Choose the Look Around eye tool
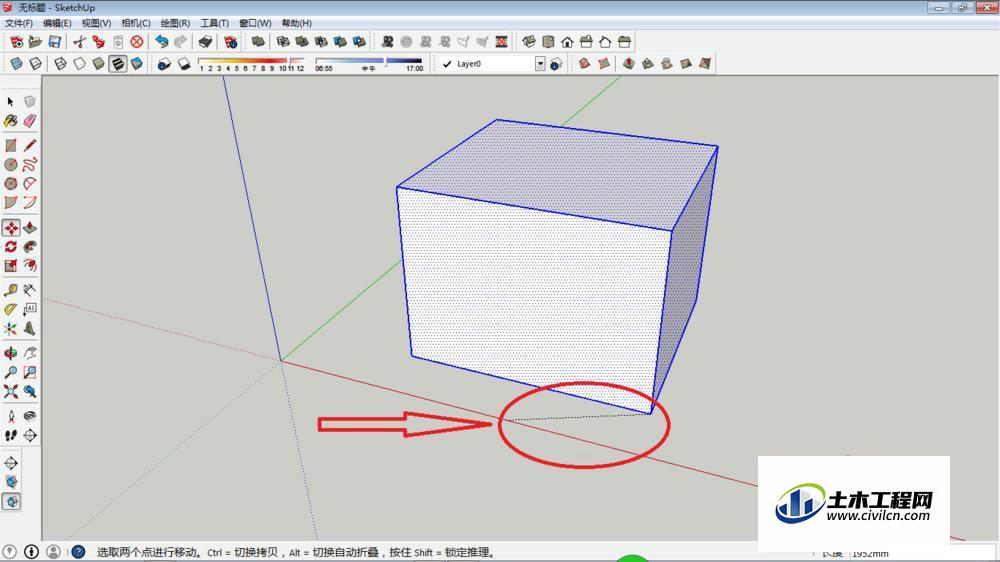This screenshot has height=562, width=1000. 29,416
